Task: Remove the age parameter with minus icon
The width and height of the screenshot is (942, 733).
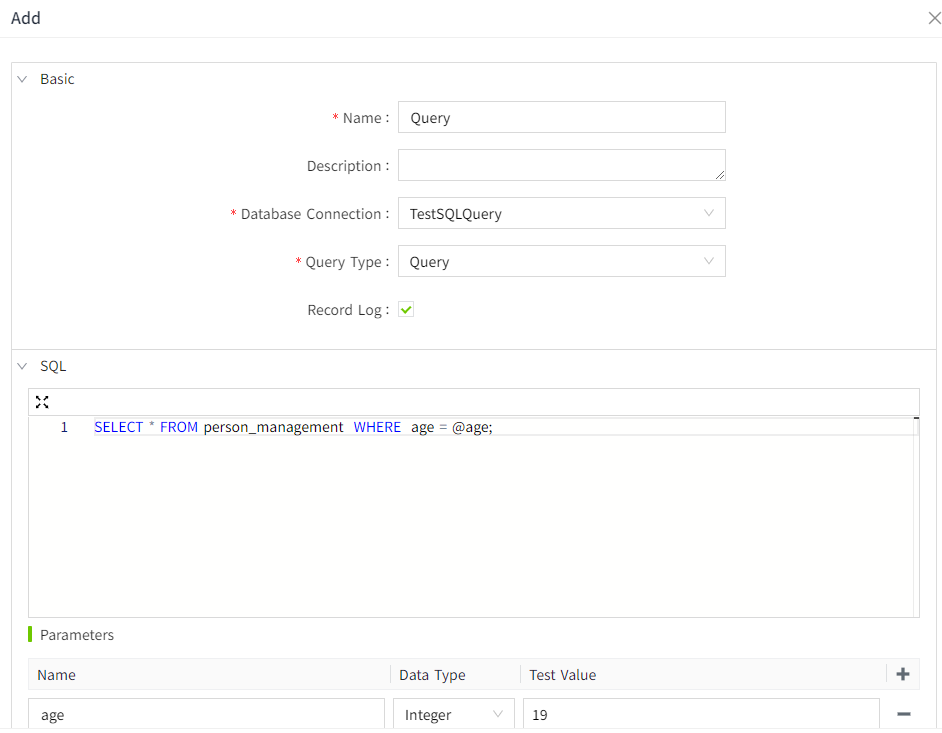Action: click(903, 714)
